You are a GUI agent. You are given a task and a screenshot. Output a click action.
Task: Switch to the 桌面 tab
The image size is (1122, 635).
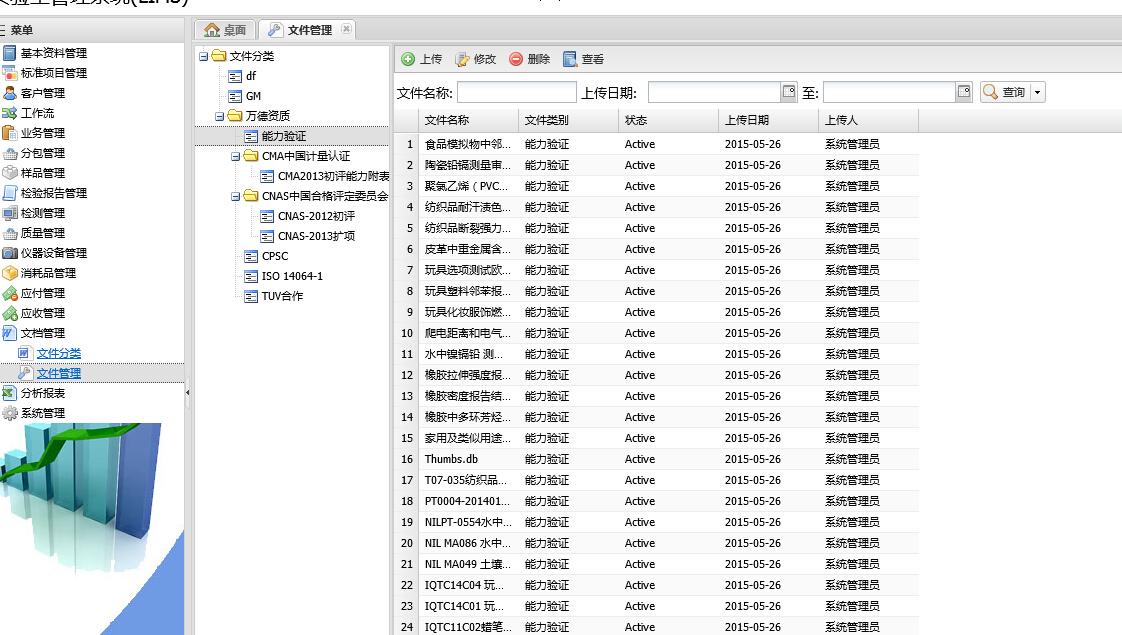(x=225, y=30)
